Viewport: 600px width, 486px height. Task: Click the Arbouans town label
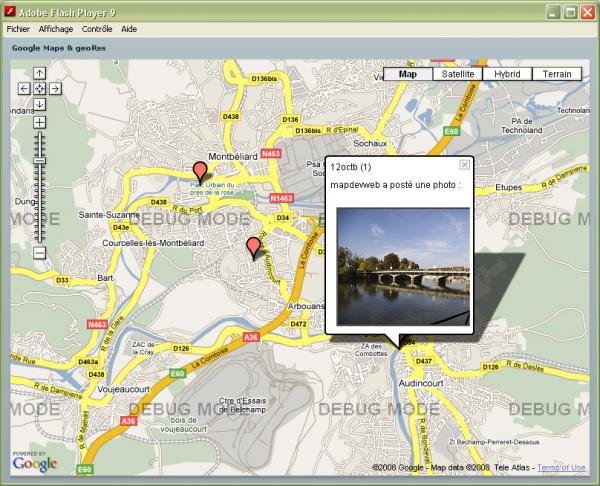306,306
